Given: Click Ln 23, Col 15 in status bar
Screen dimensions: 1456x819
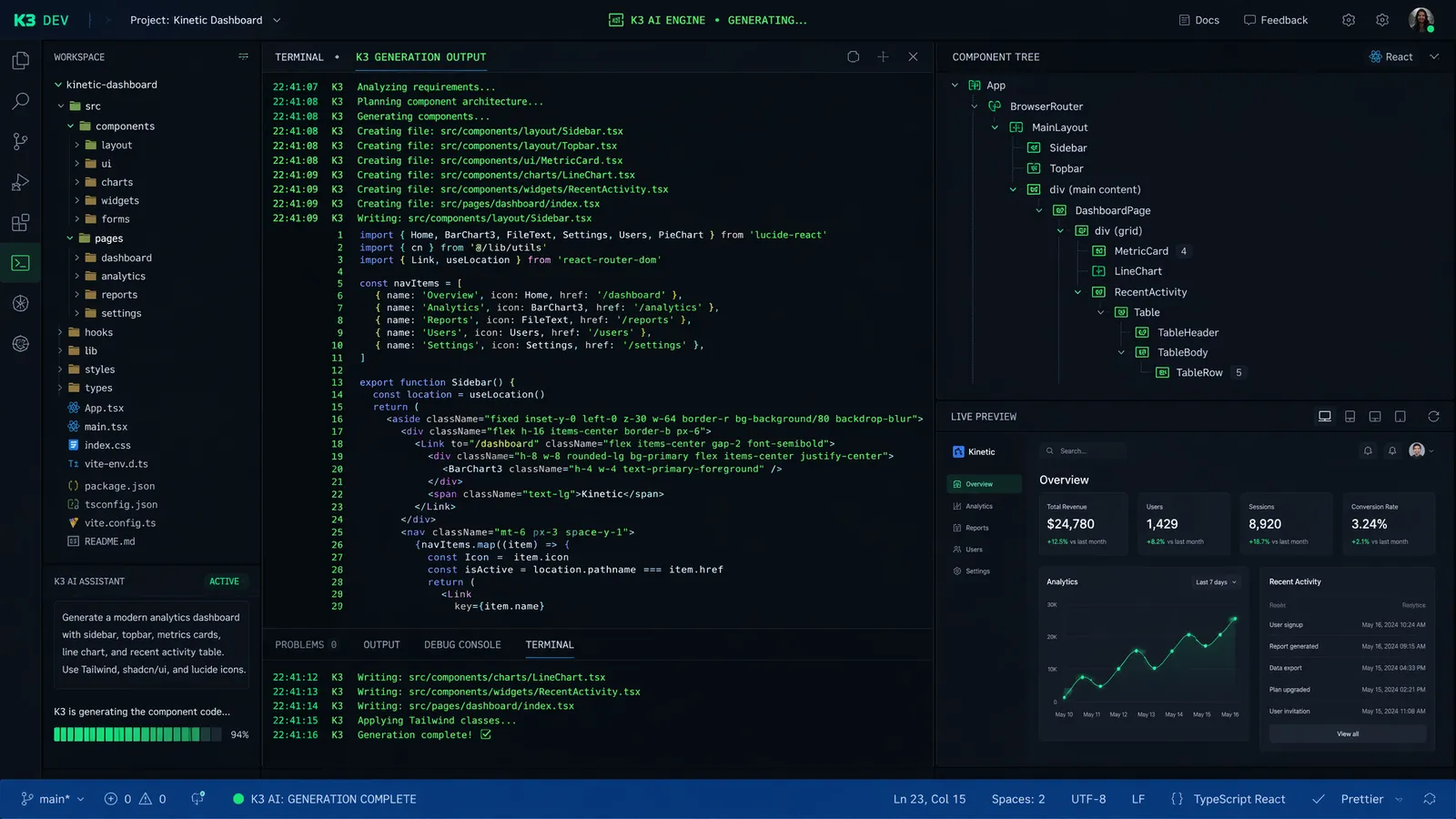Looking at the screenshot, I should click(x=929, y=799).
